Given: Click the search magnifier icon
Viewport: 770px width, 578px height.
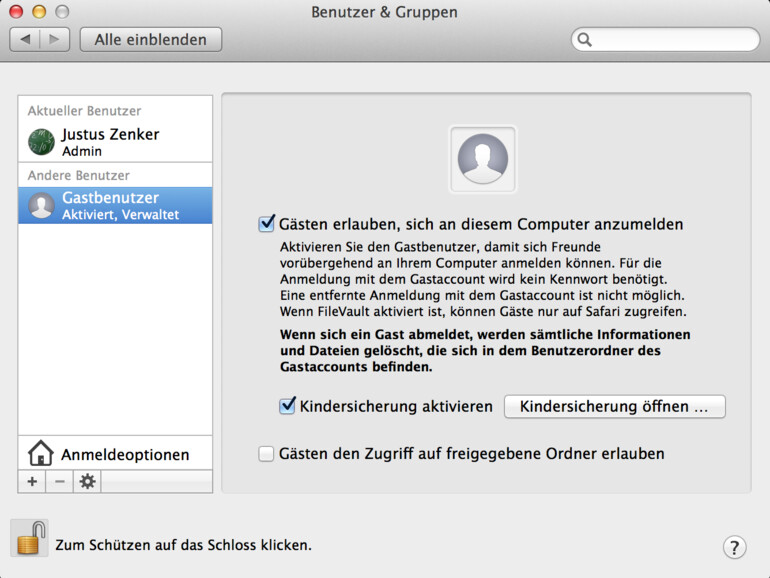Looking at the screenshot, I should click(585, 40).
